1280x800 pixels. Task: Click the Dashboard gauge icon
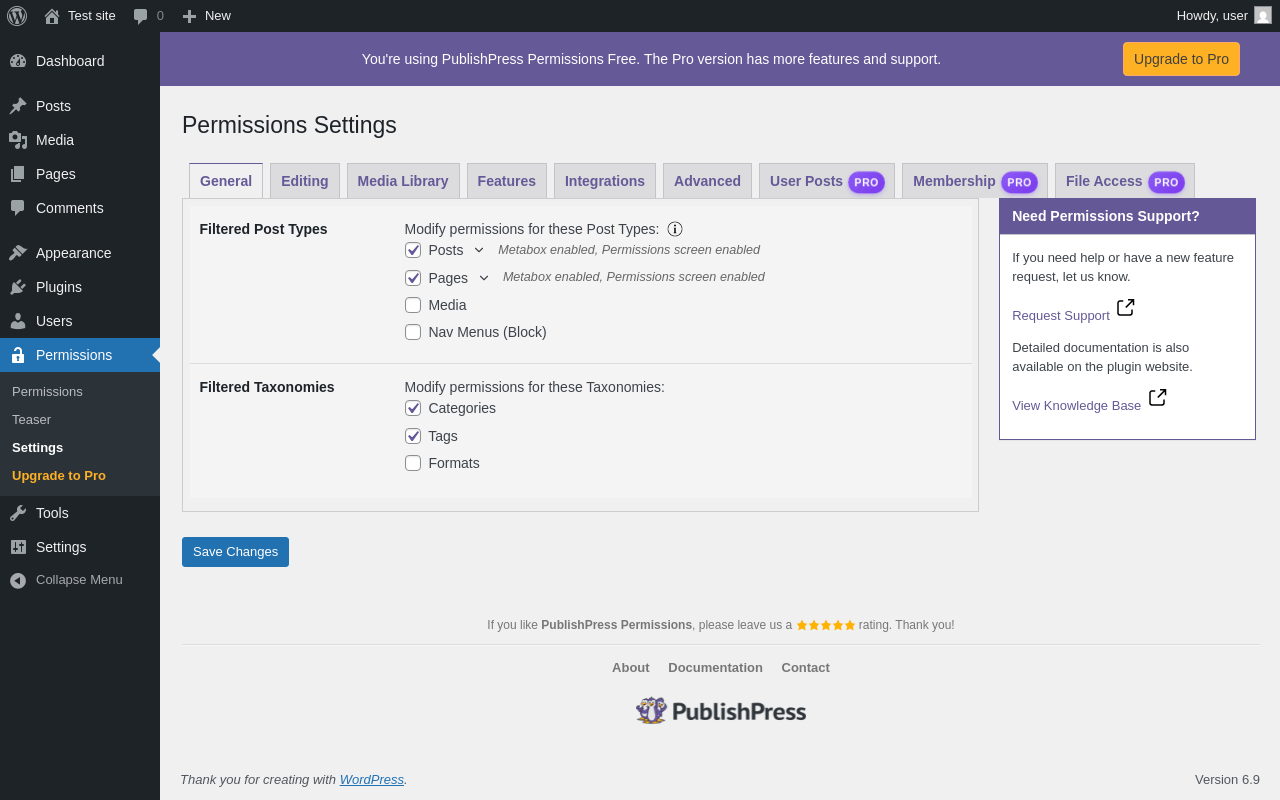point(18,61)
